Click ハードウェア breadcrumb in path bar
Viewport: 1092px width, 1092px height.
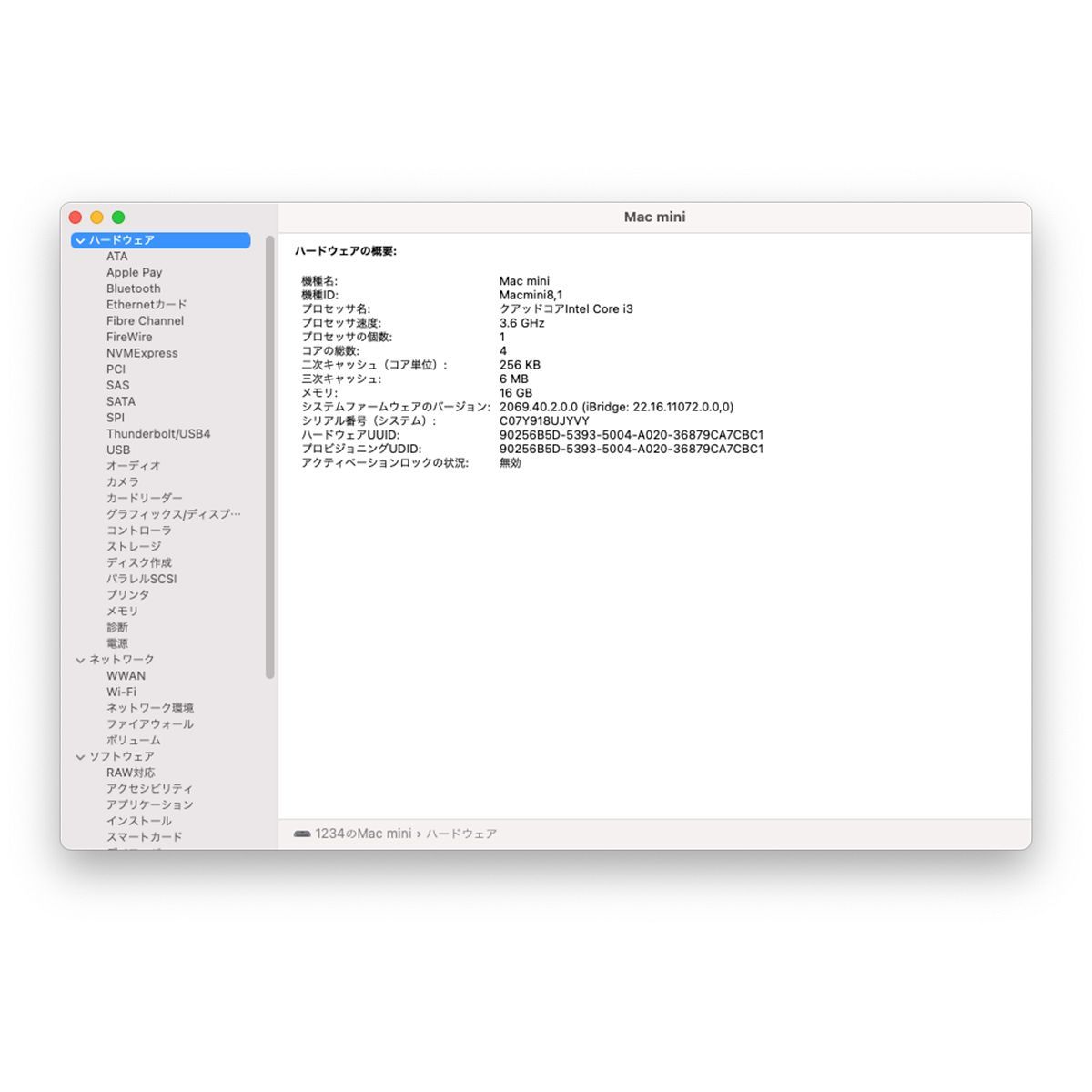click(x=461, y=834)
